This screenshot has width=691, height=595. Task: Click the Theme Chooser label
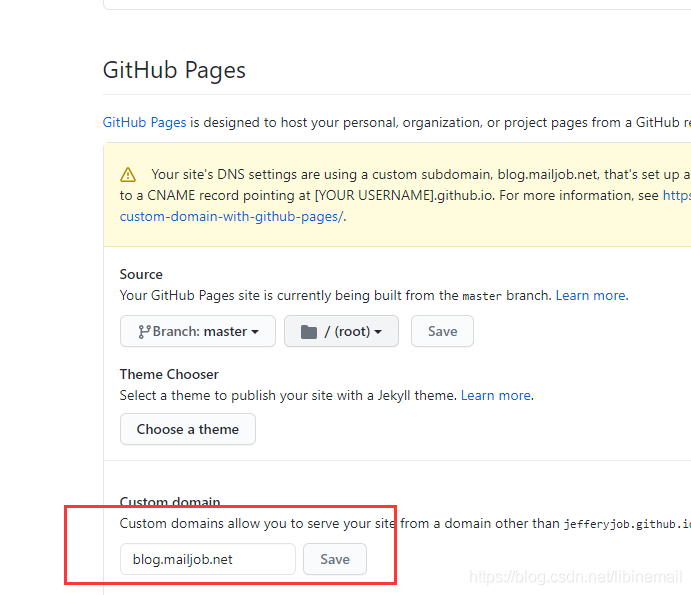(x=169, y=374)
